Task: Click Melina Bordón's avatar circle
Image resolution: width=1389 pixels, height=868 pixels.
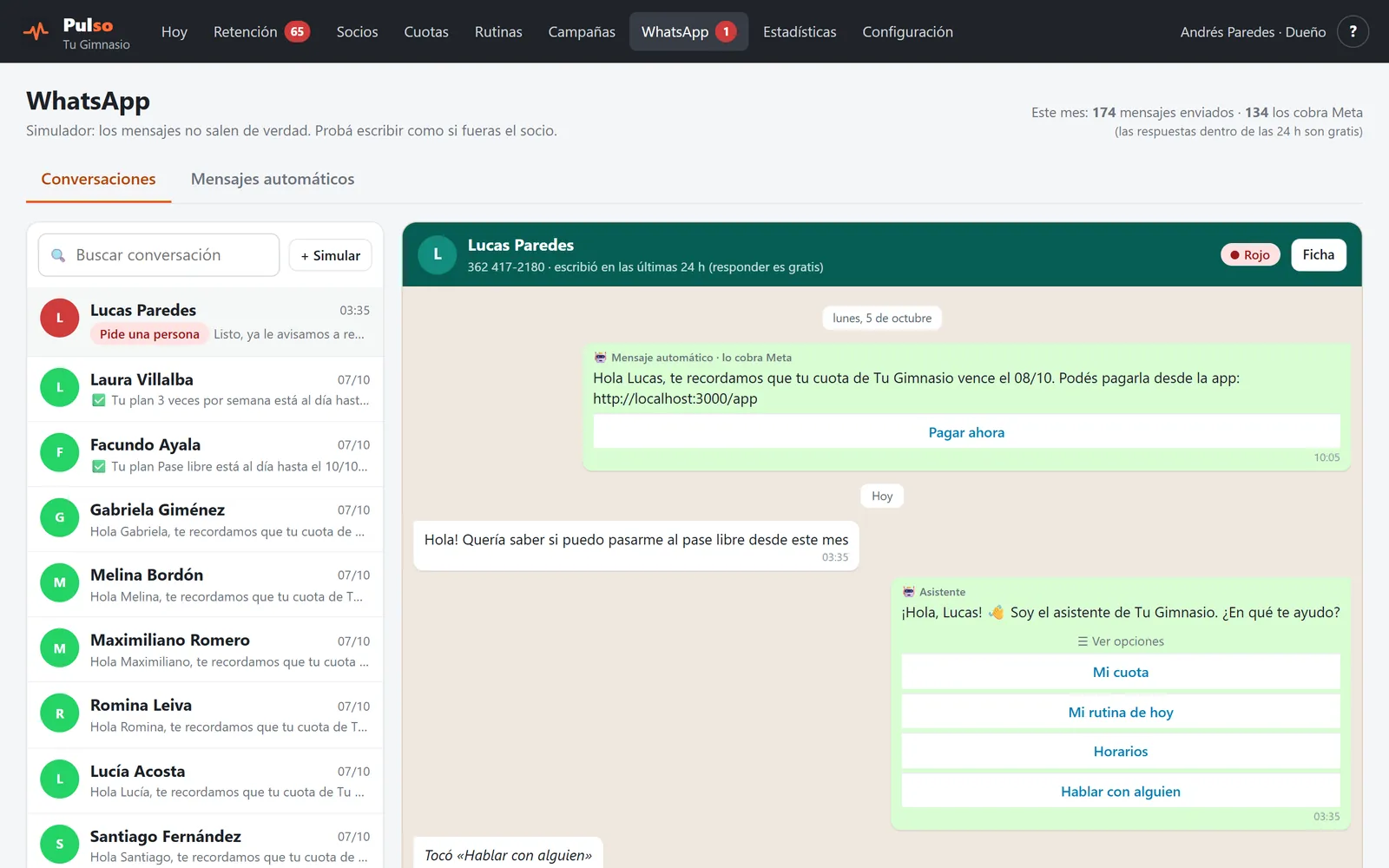Action: point(60,582)
